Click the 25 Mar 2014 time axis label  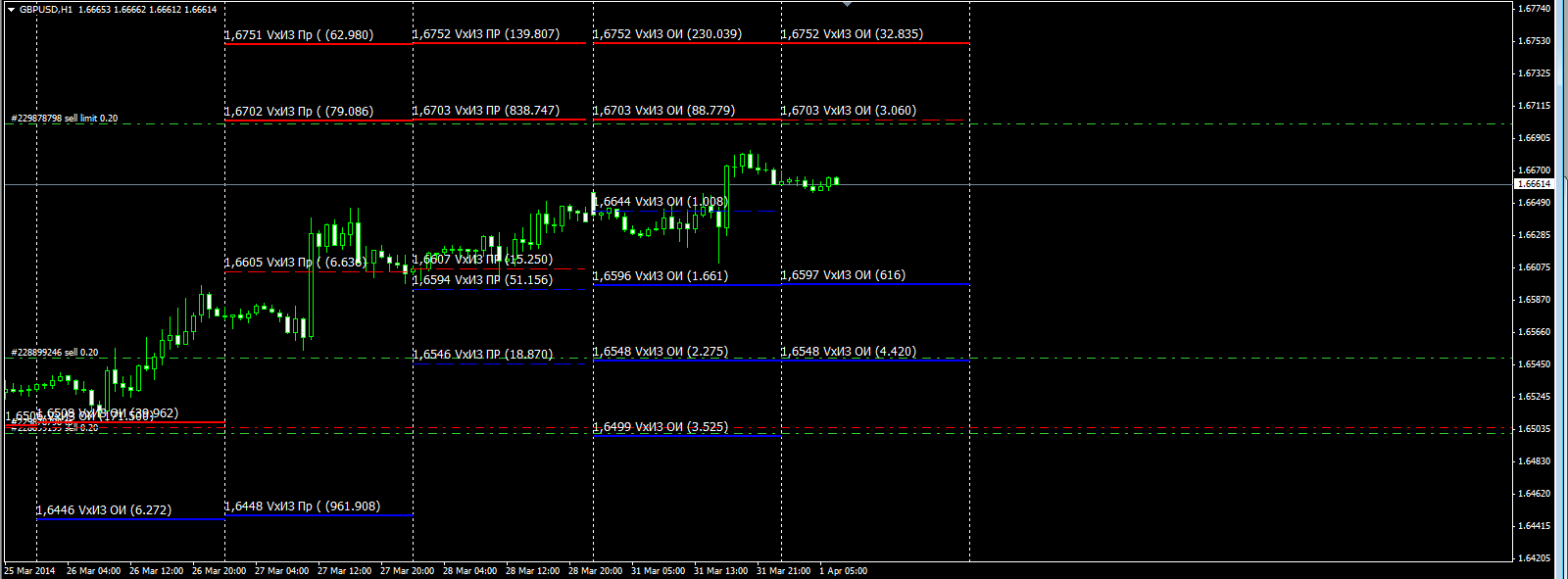29,571
